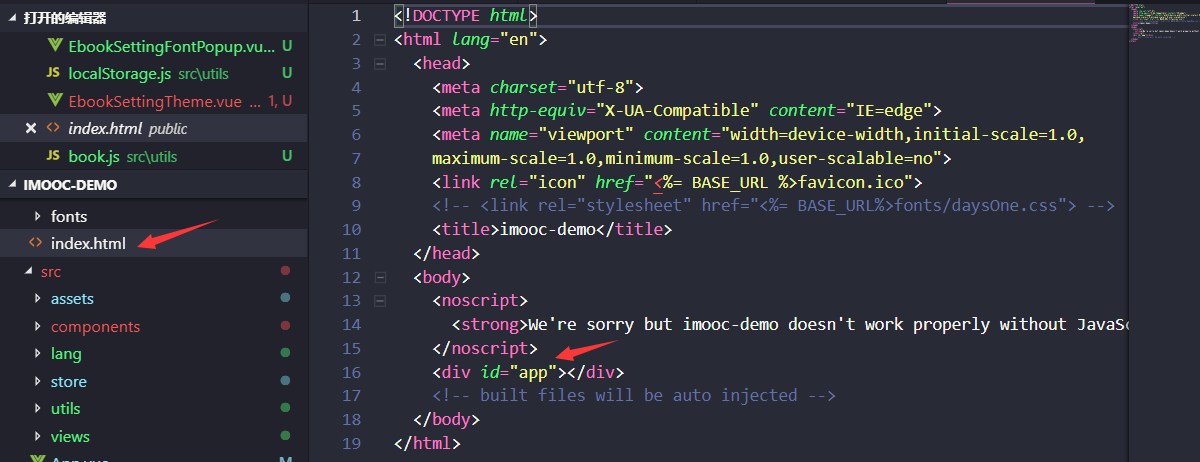Click the favicon.ico link tag

coord(677,182)
